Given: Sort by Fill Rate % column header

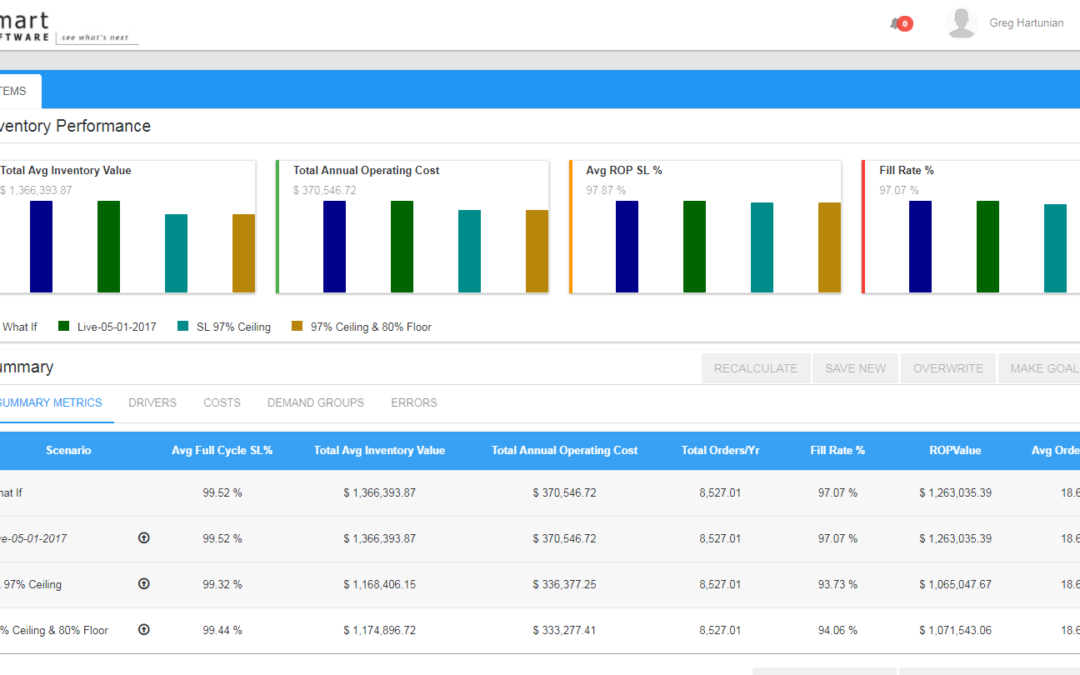Looking at the screenshot, I should coord(837,451).
